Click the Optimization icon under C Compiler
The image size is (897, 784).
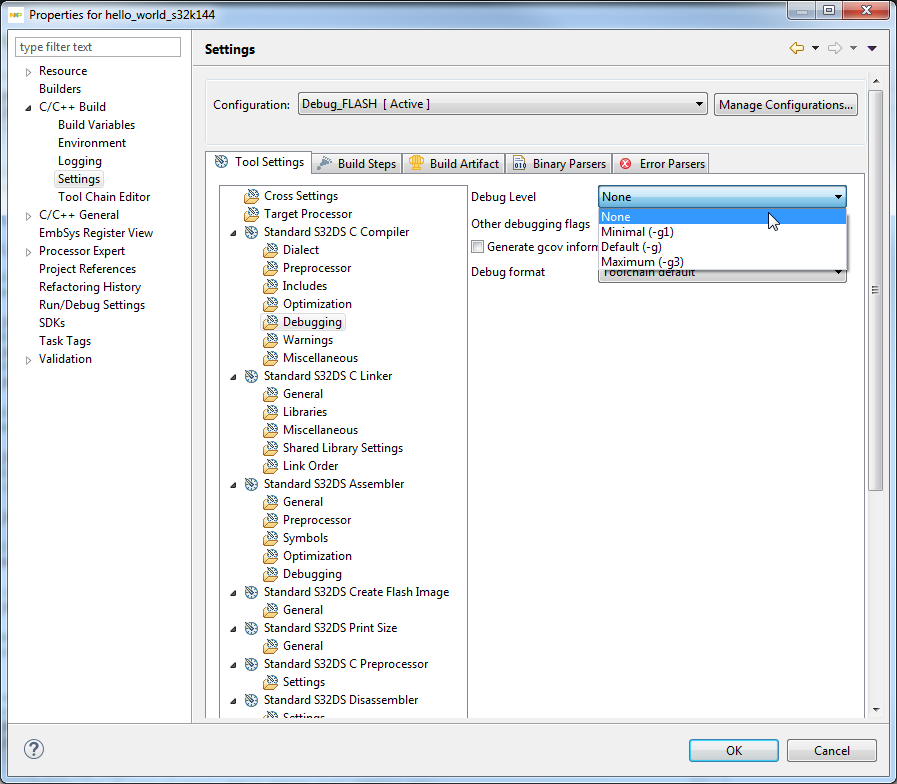tap(270, 304)
